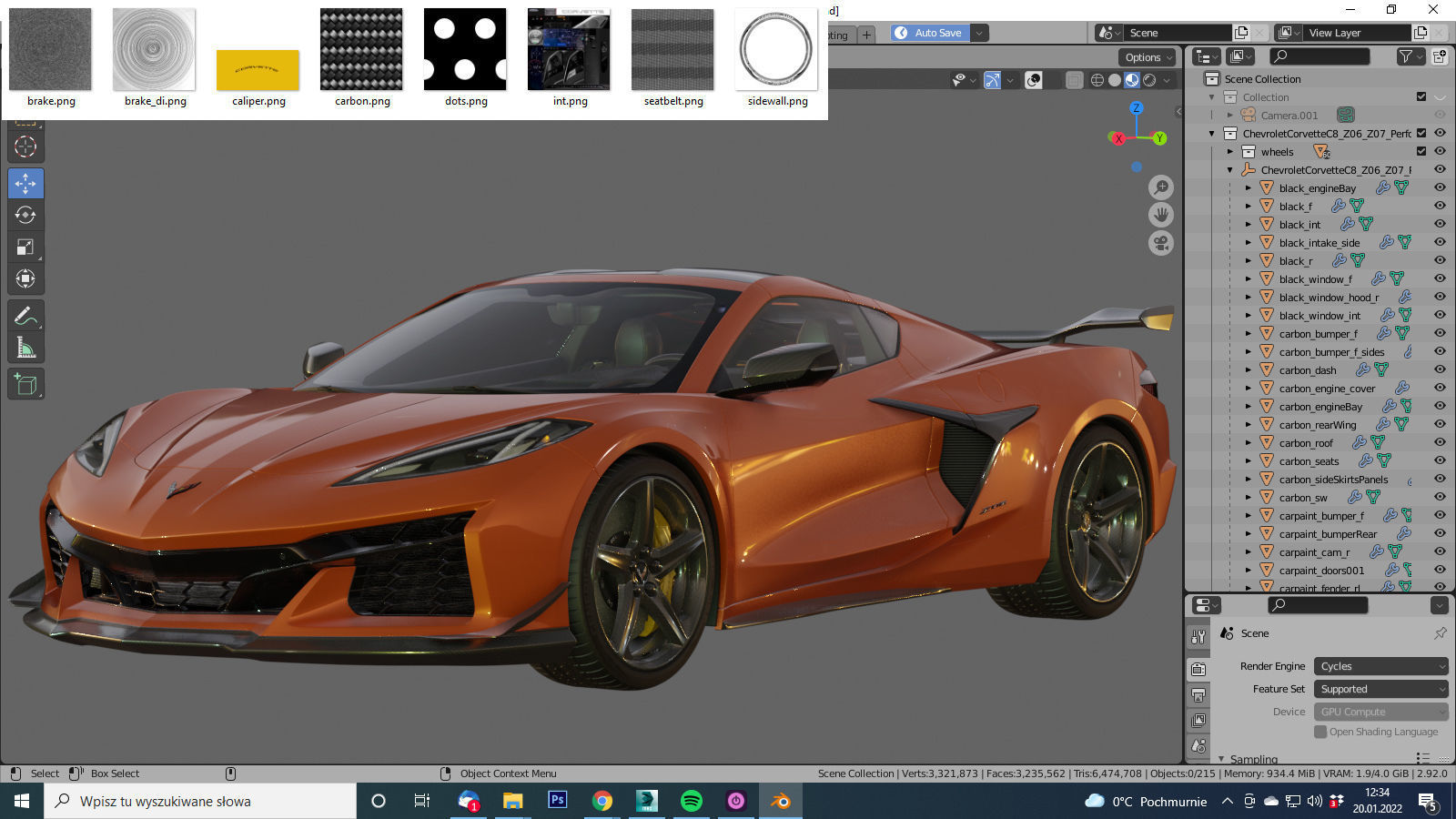The image size is (1456, 819).
Task: Open Photoshop from the Windows taskbar
Action: [558, 801]
